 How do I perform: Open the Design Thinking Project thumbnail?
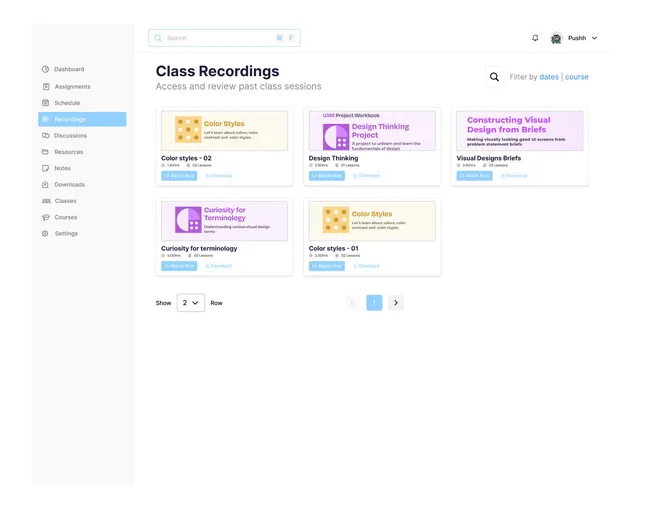[372, 130]
